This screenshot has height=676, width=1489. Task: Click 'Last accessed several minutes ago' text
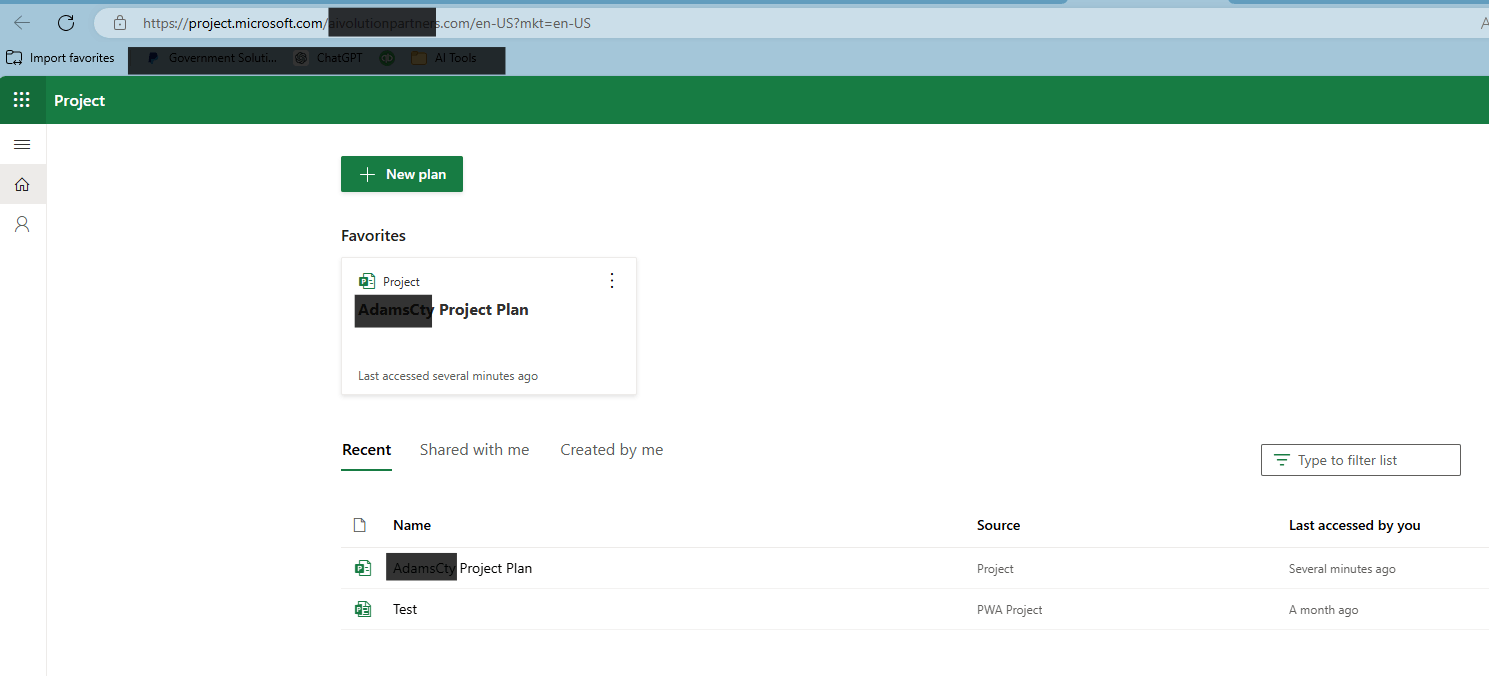pyautogui.click(x=448, y=376)
